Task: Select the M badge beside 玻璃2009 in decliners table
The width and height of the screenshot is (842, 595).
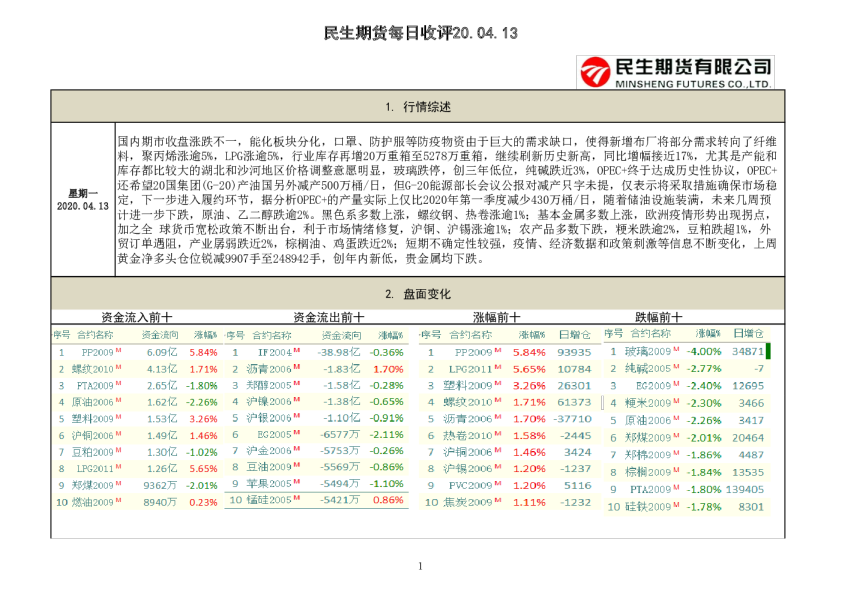Action: tap(676, 350)
